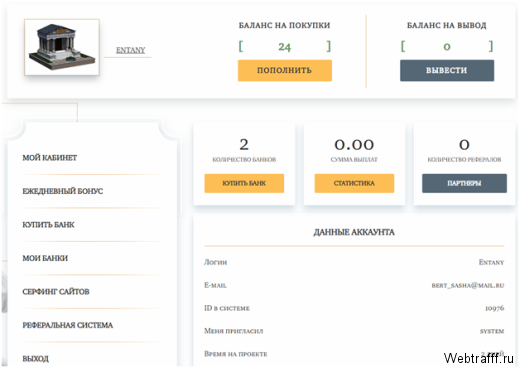Select the purchase balance value 24
The image size is (520, 368).
(284, 47)
